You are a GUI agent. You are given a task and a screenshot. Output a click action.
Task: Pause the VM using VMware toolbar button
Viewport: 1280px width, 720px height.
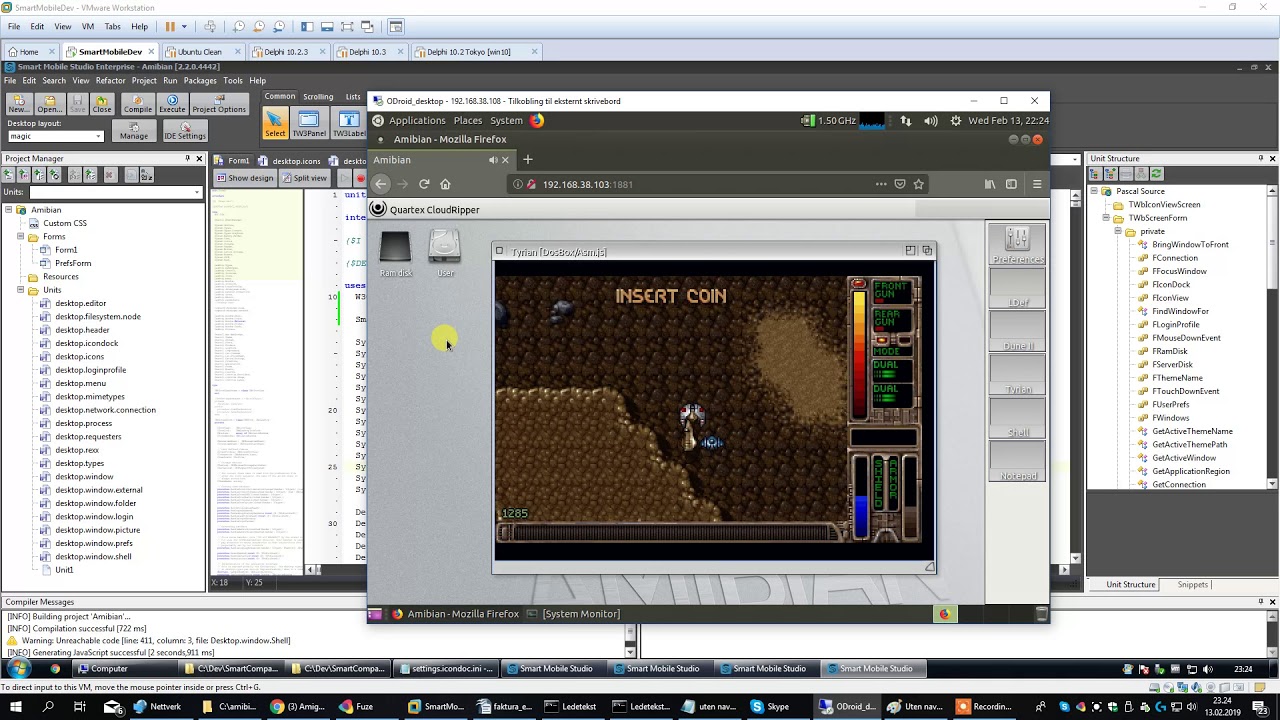[x=170, y=26]
